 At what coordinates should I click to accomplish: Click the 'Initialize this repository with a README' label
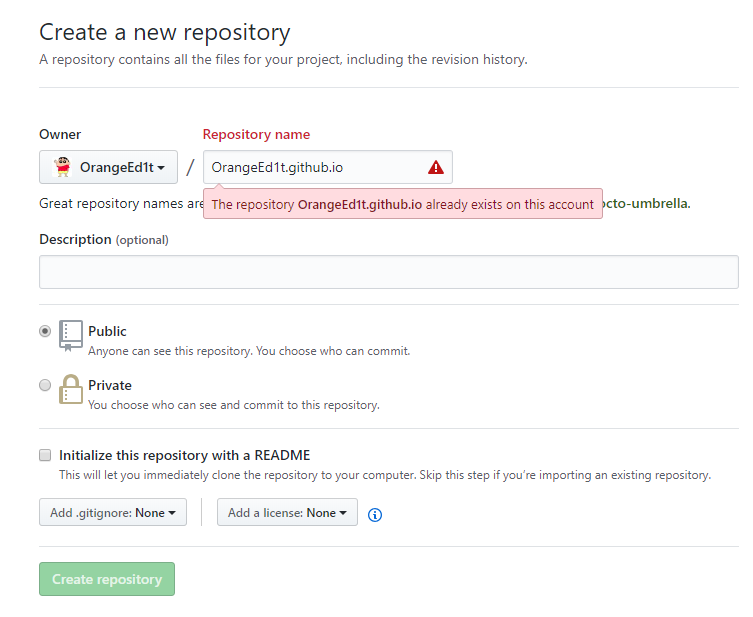191,455
